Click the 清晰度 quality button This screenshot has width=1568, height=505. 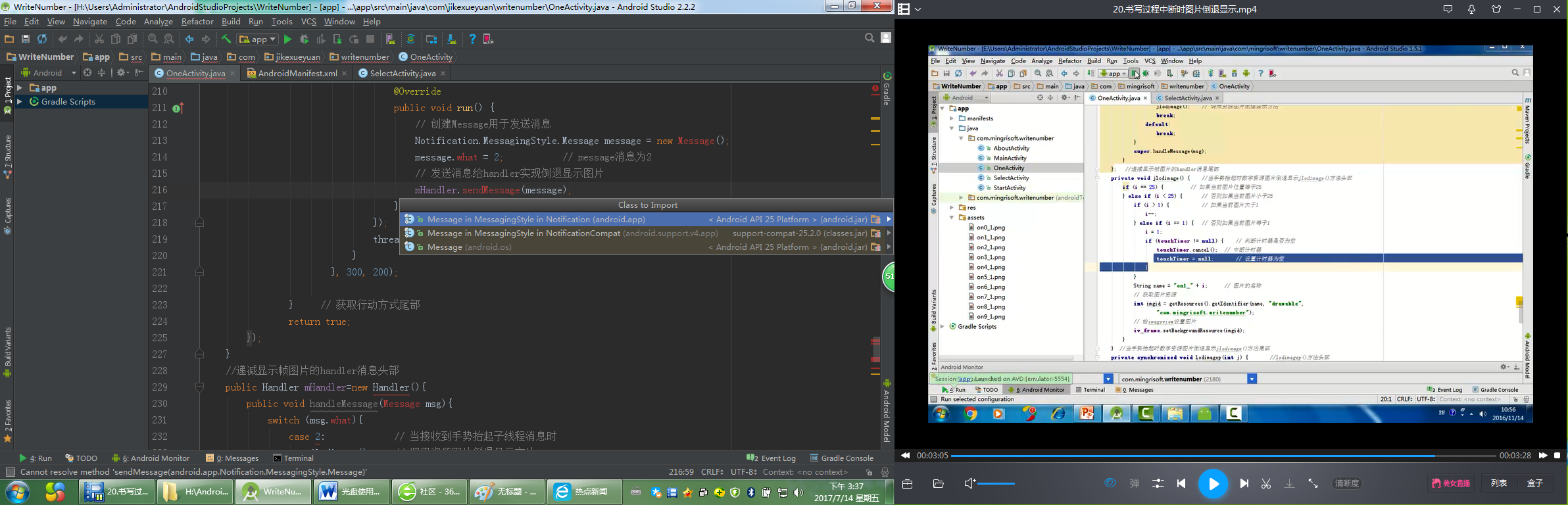[x=1346, y=483]
